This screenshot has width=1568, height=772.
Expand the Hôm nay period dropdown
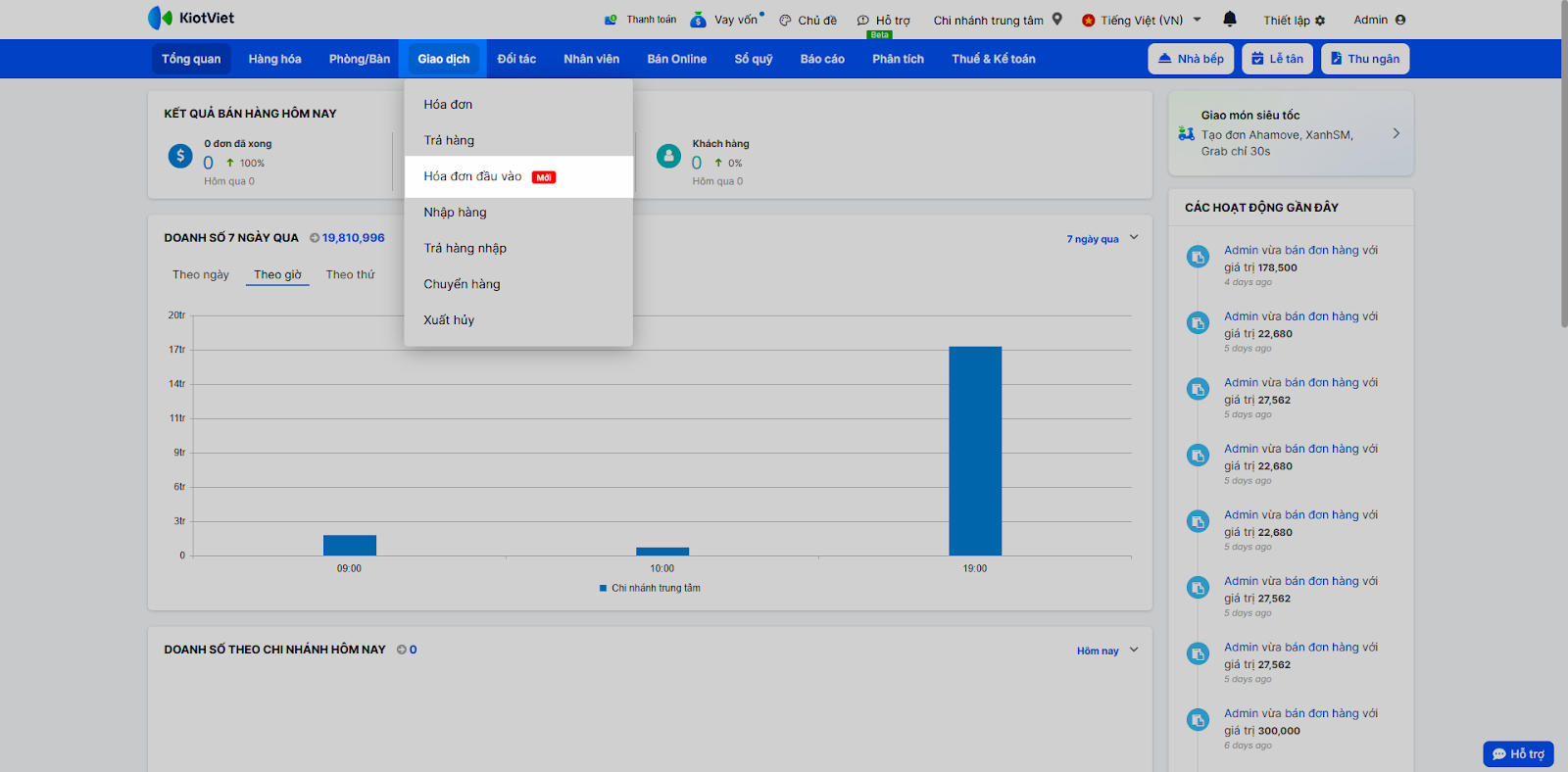[1107, 651]
